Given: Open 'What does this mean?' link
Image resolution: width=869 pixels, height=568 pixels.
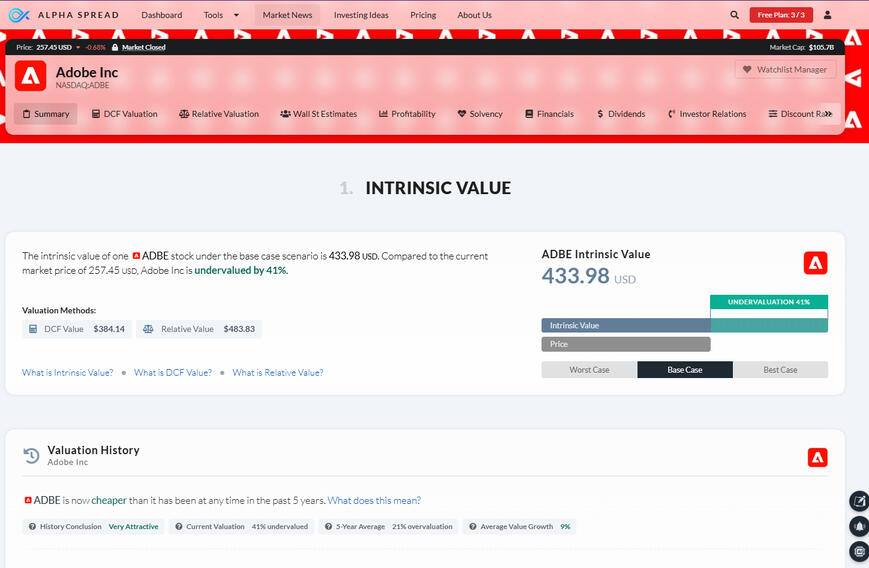Looking at the screenshot, I should [374, 501].
